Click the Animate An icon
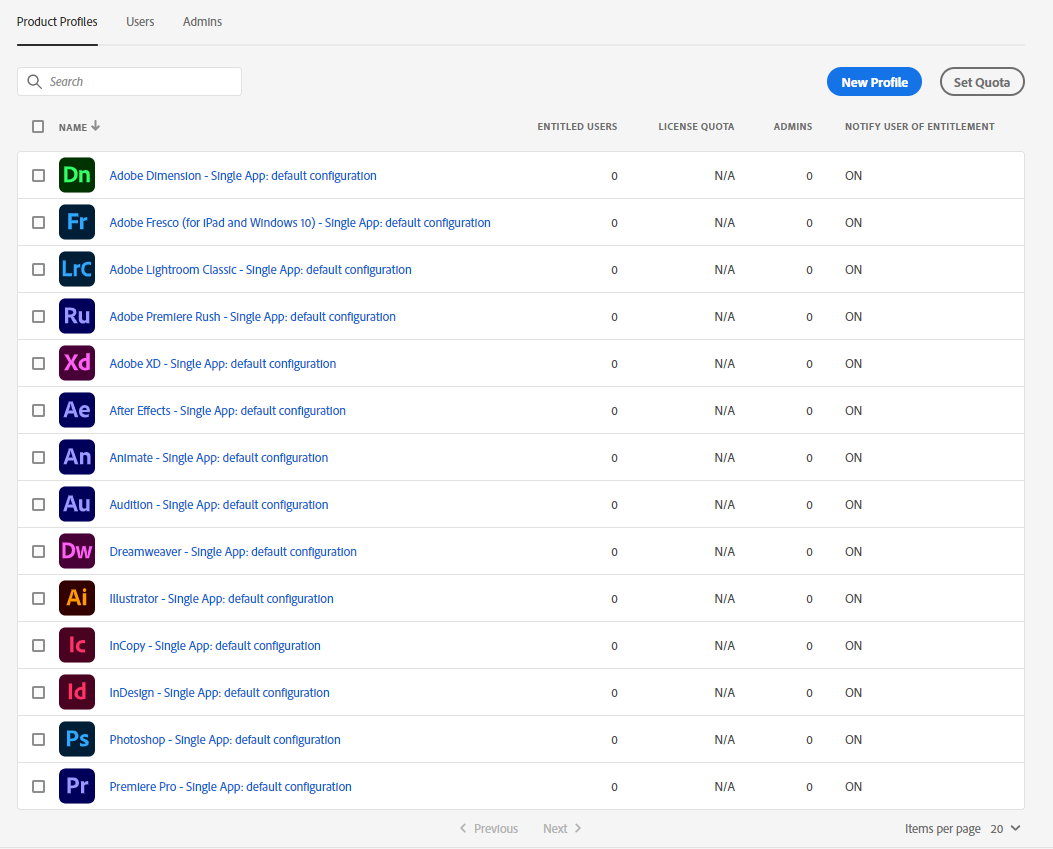Screen dimensions: 1053x849 click(x=77, y=457)
